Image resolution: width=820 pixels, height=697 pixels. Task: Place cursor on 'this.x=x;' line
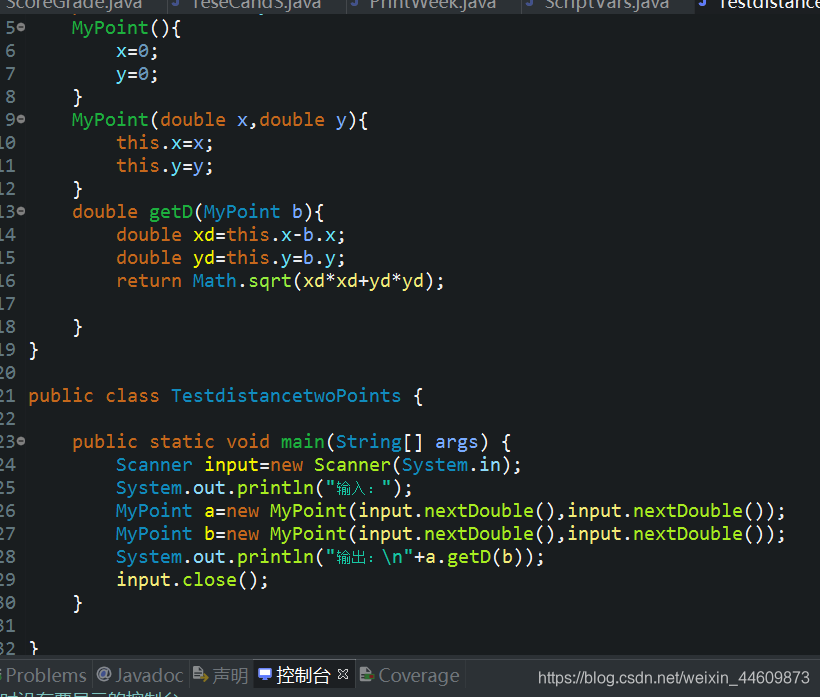coord(165,143)
